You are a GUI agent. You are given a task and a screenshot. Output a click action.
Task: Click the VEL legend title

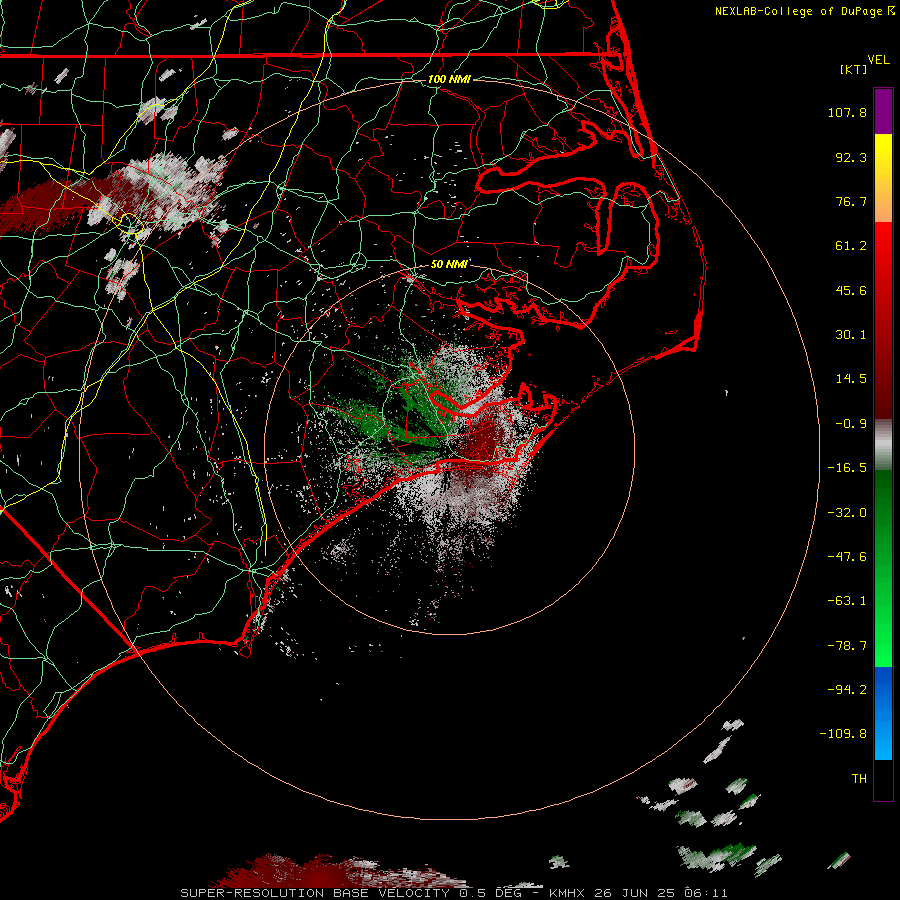pos(878,60)
